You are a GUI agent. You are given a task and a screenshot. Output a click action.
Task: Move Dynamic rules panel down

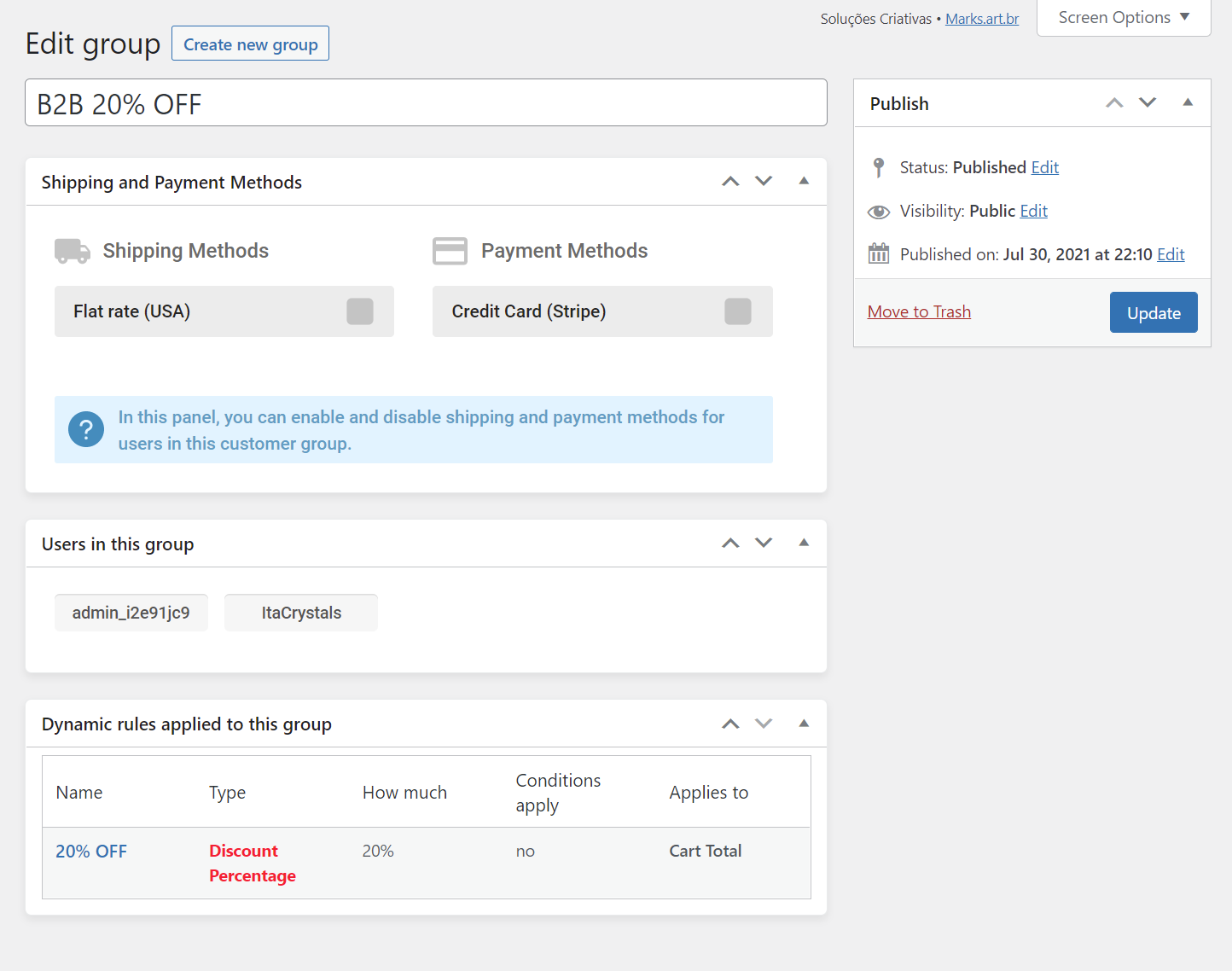(x=764, y=724)
